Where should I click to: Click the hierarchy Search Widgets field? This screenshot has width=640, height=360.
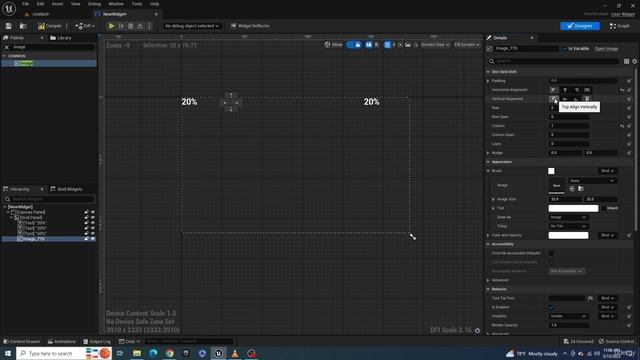point(49,199)
